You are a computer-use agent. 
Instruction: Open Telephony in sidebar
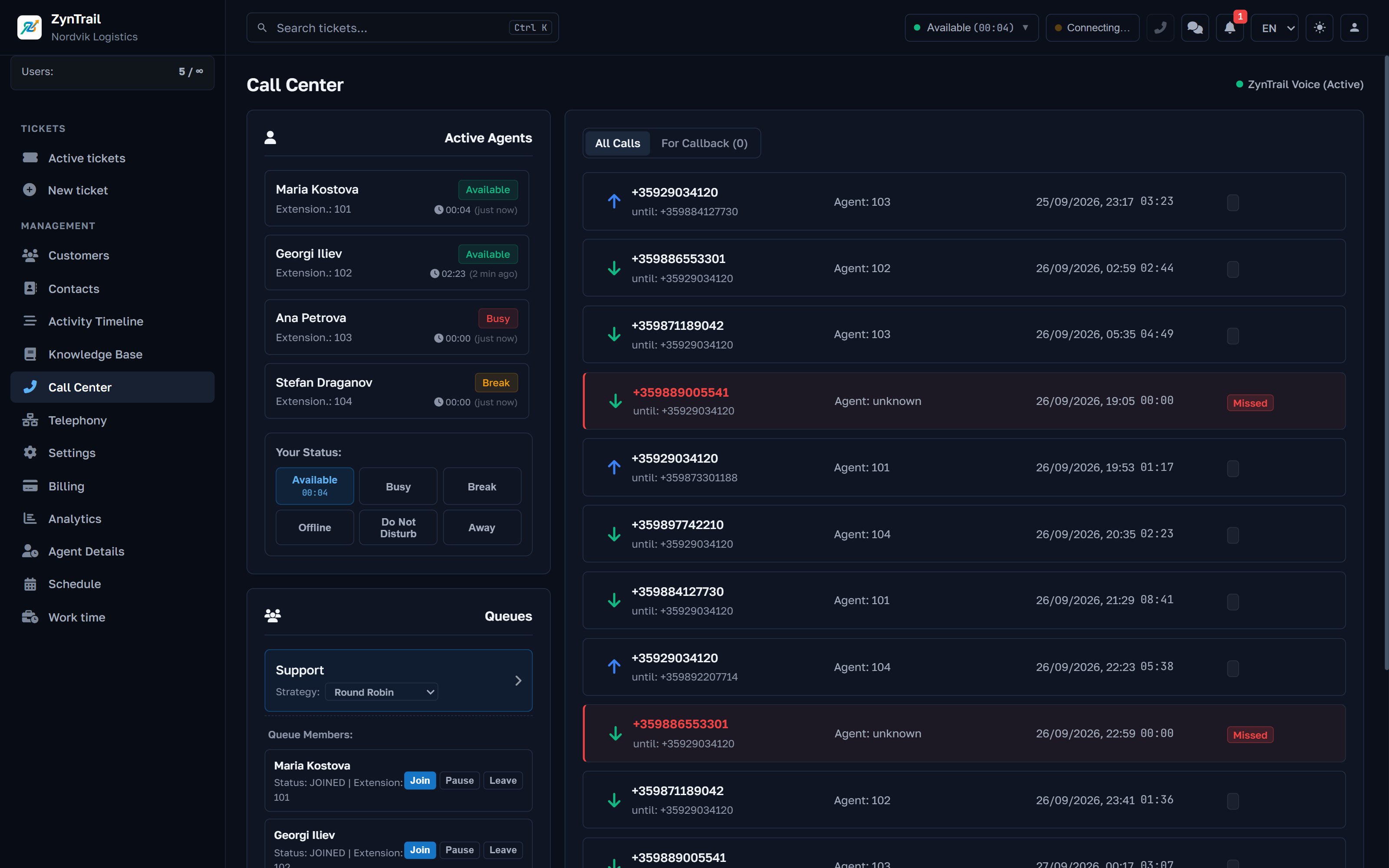112,420
